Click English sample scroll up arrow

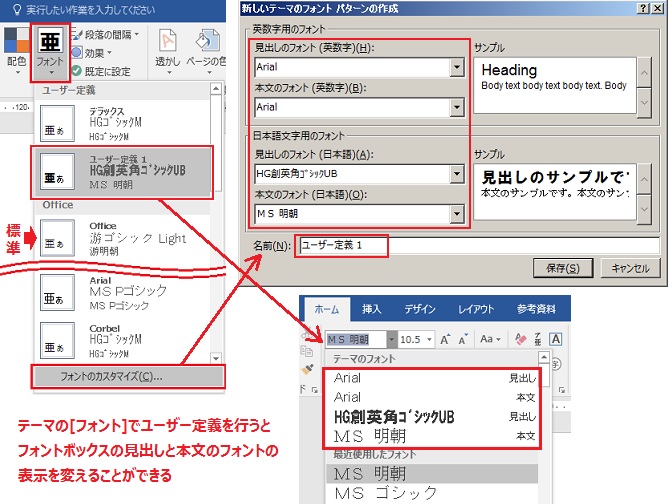click(x=645, y=72)
